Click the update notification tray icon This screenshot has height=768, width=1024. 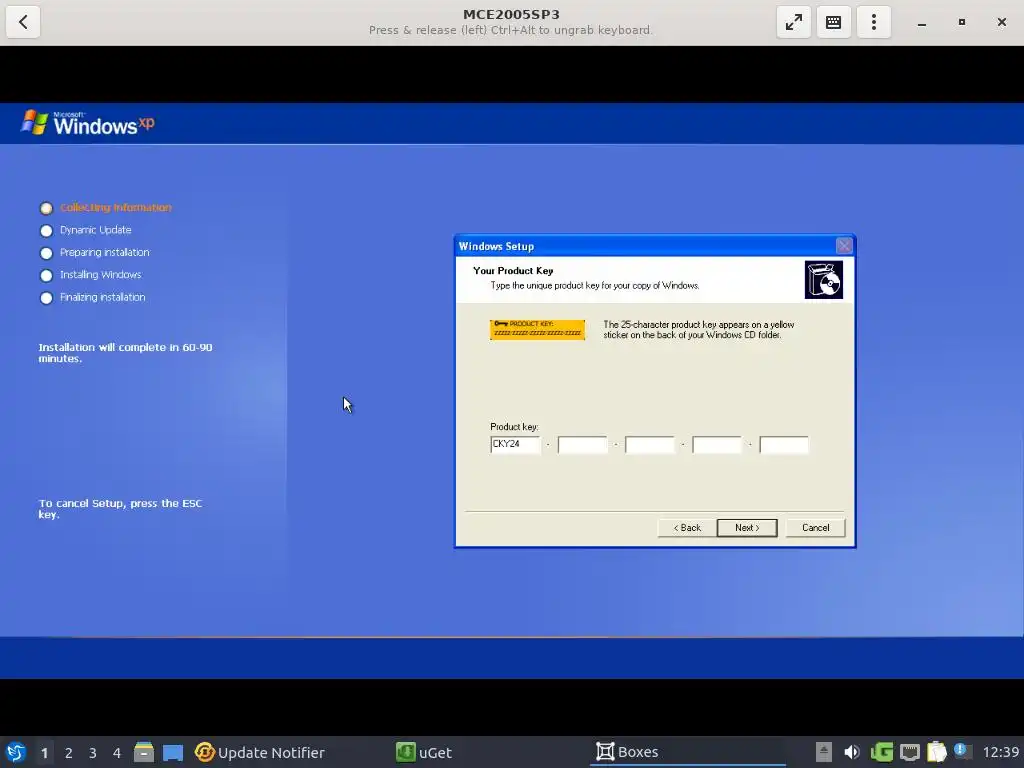[961, 751]
